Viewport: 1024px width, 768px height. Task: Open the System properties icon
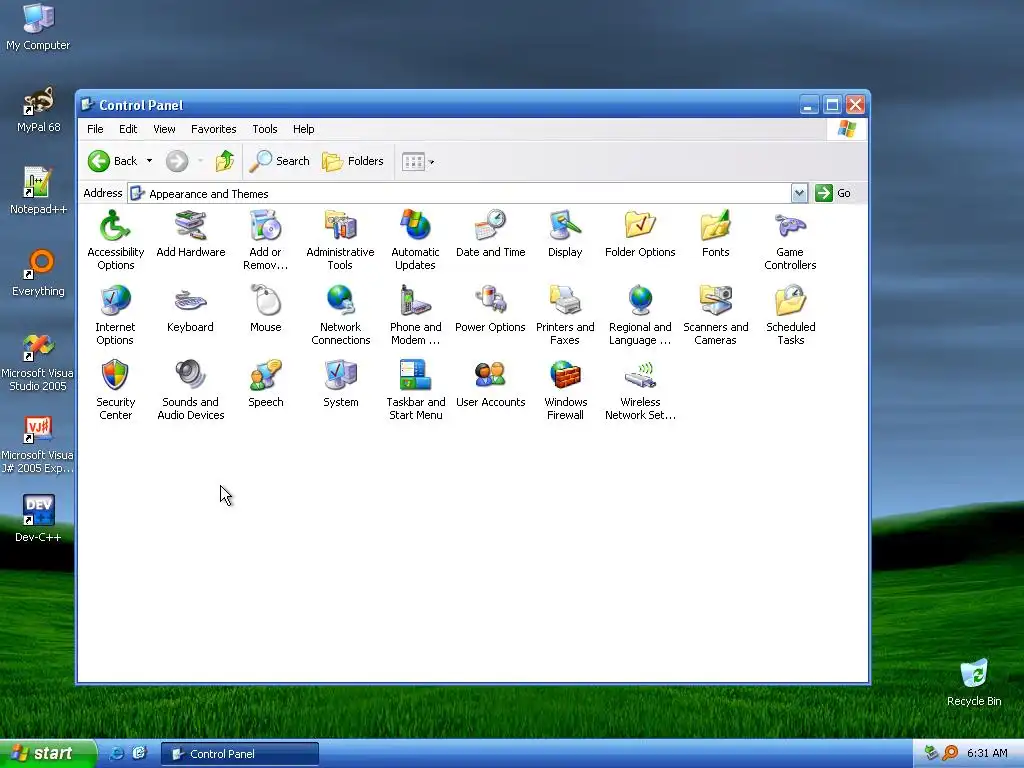340,384
